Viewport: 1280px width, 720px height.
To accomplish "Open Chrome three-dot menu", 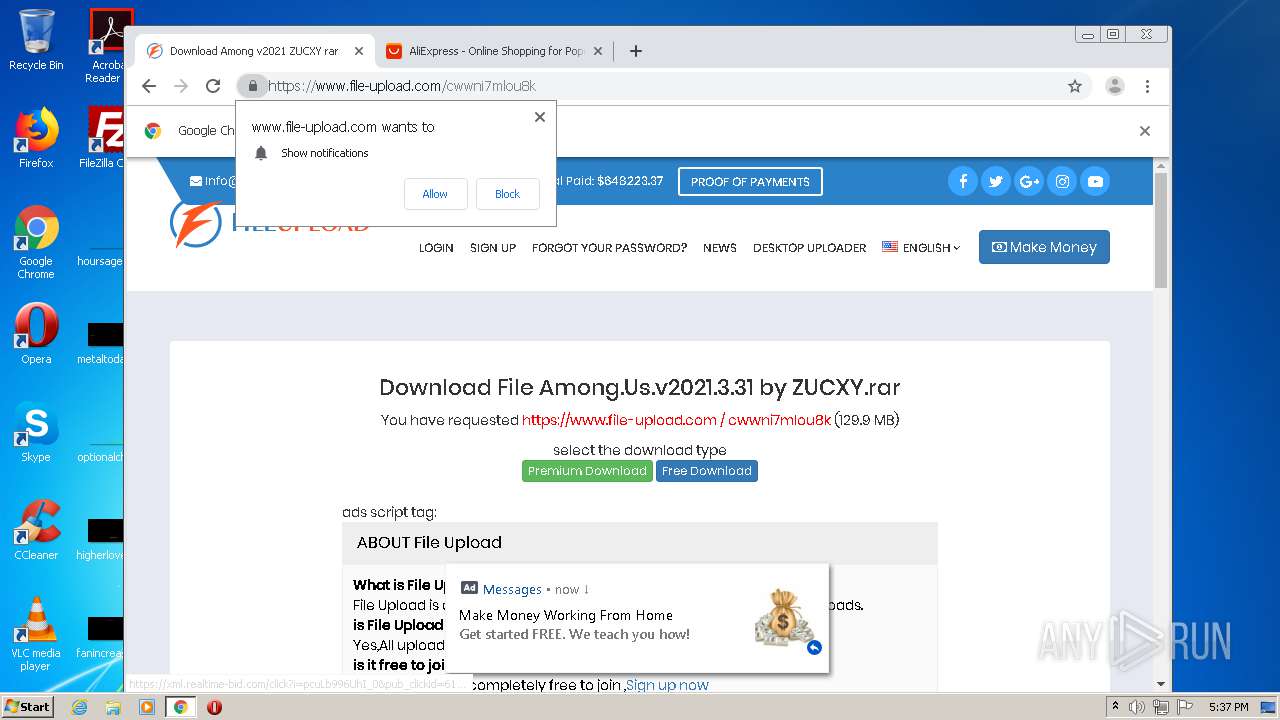I will pos(1148,86).
